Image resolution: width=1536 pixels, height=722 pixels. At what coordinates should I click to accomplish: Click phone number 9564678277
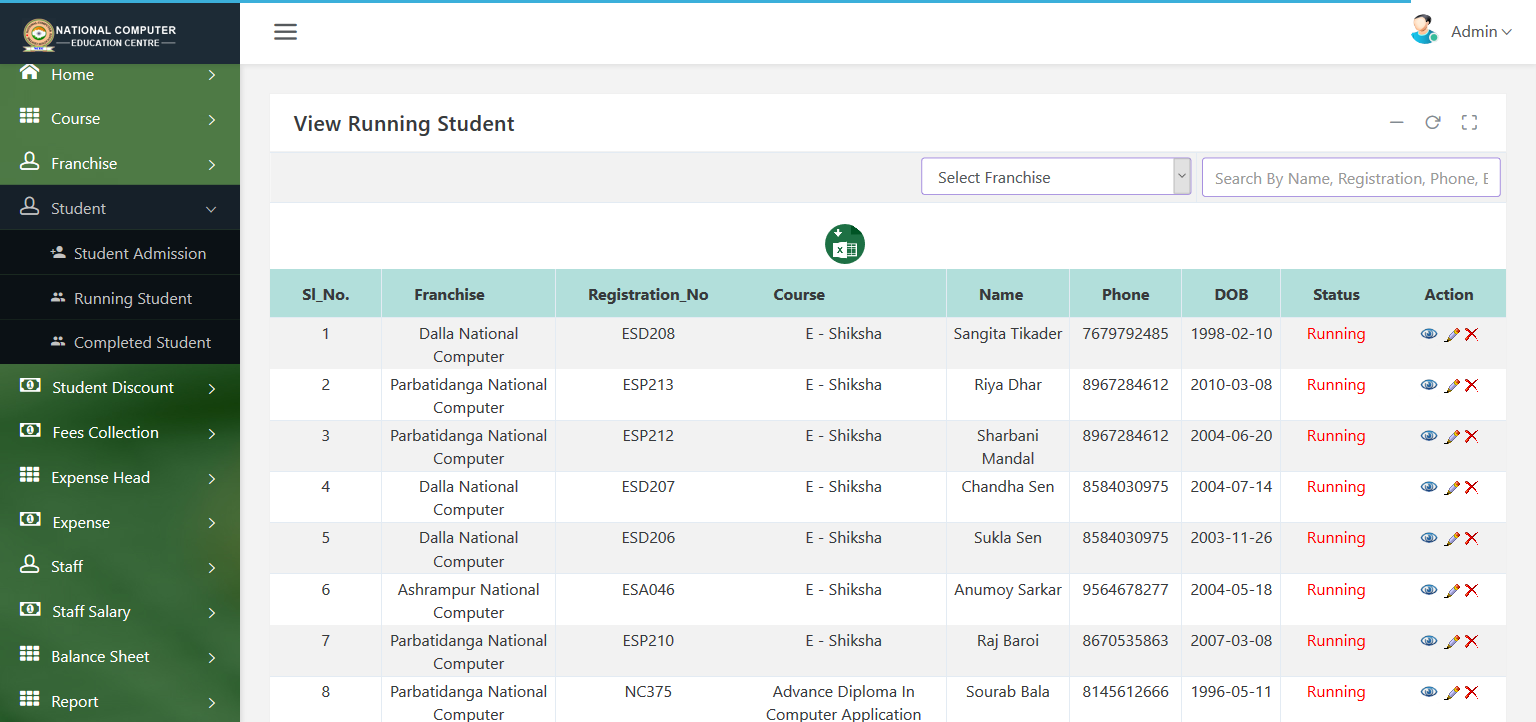[1125, 590]
